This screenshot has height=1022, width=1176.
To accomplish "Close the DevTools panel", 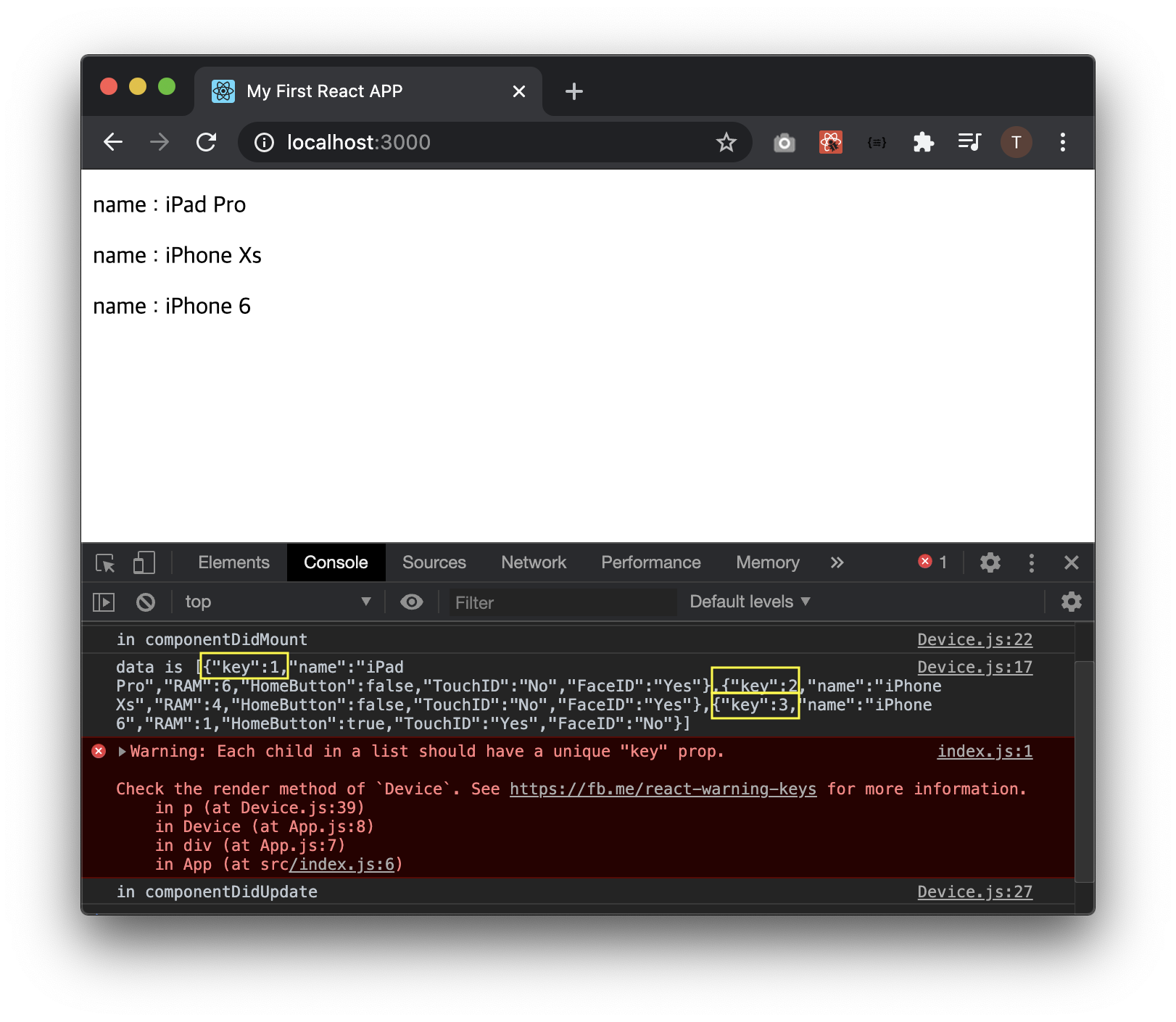I will (1072, 563).
